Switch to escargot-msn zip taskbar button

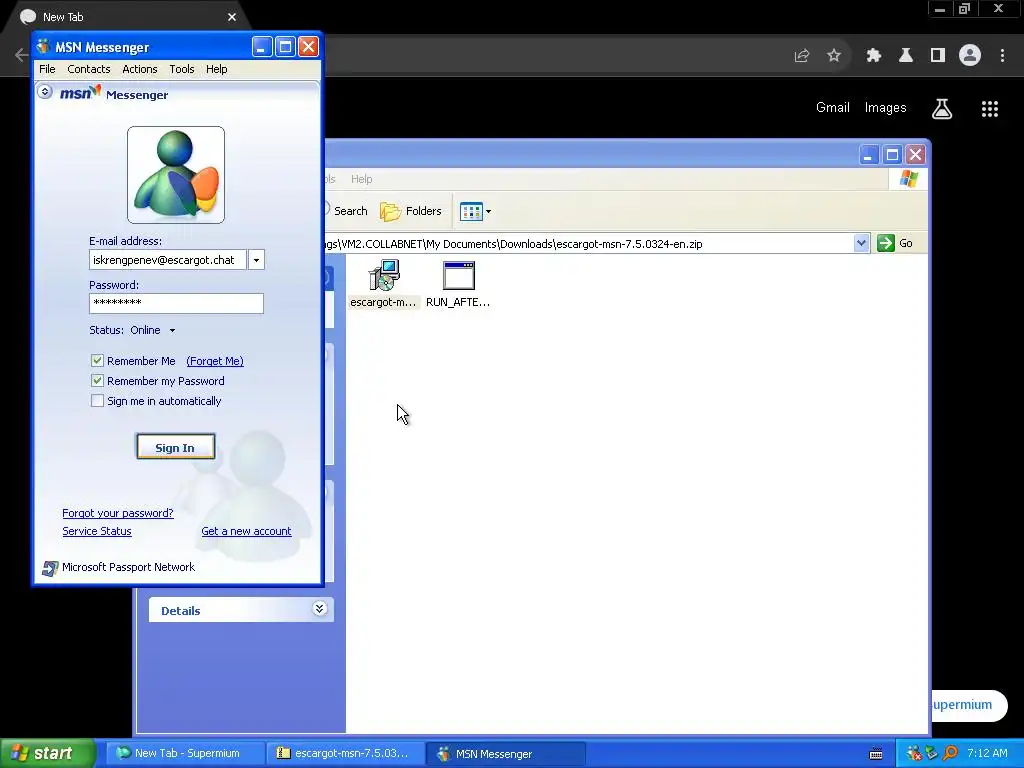click(346, 754)
